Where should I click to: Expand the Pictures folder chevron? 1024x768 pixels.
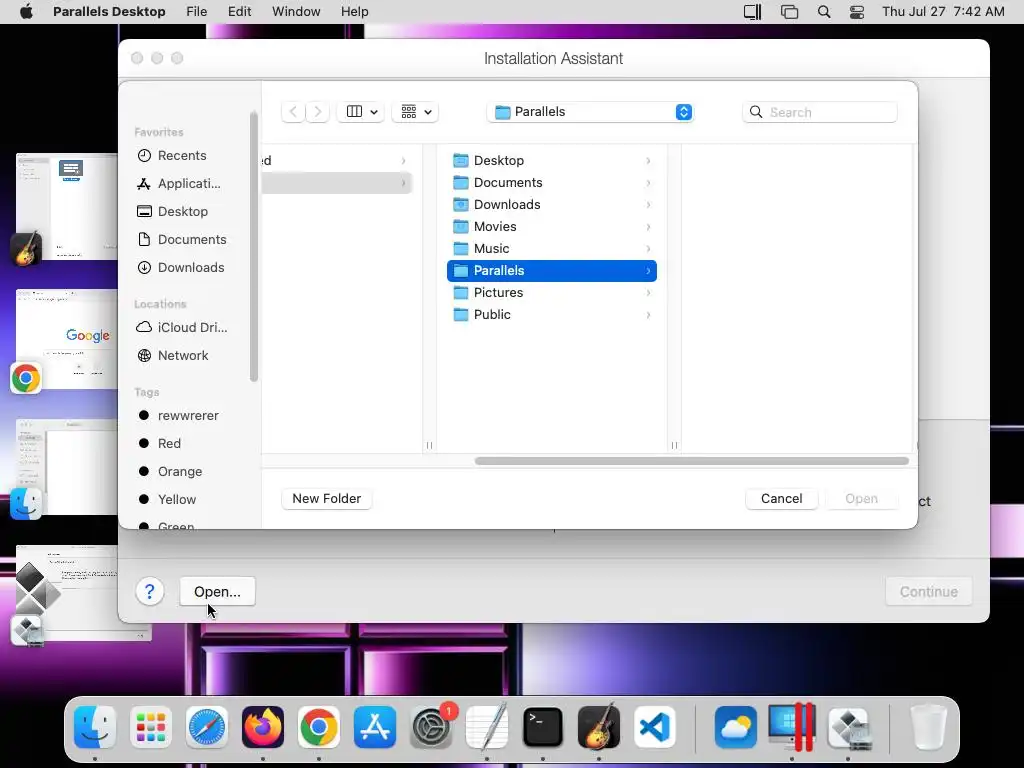tap(648, 293)
